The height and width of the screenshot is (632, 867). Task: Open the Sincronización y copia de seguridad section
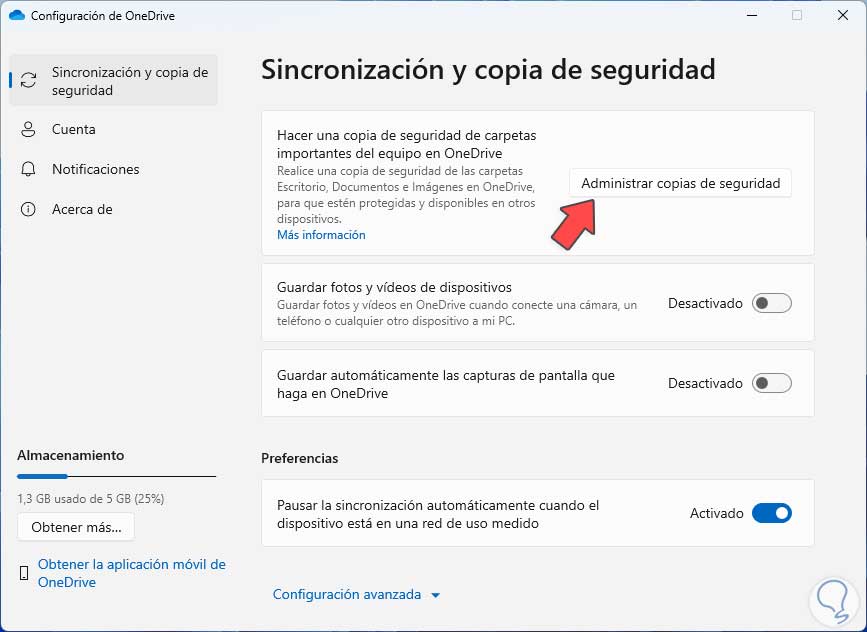coord(114,81)
